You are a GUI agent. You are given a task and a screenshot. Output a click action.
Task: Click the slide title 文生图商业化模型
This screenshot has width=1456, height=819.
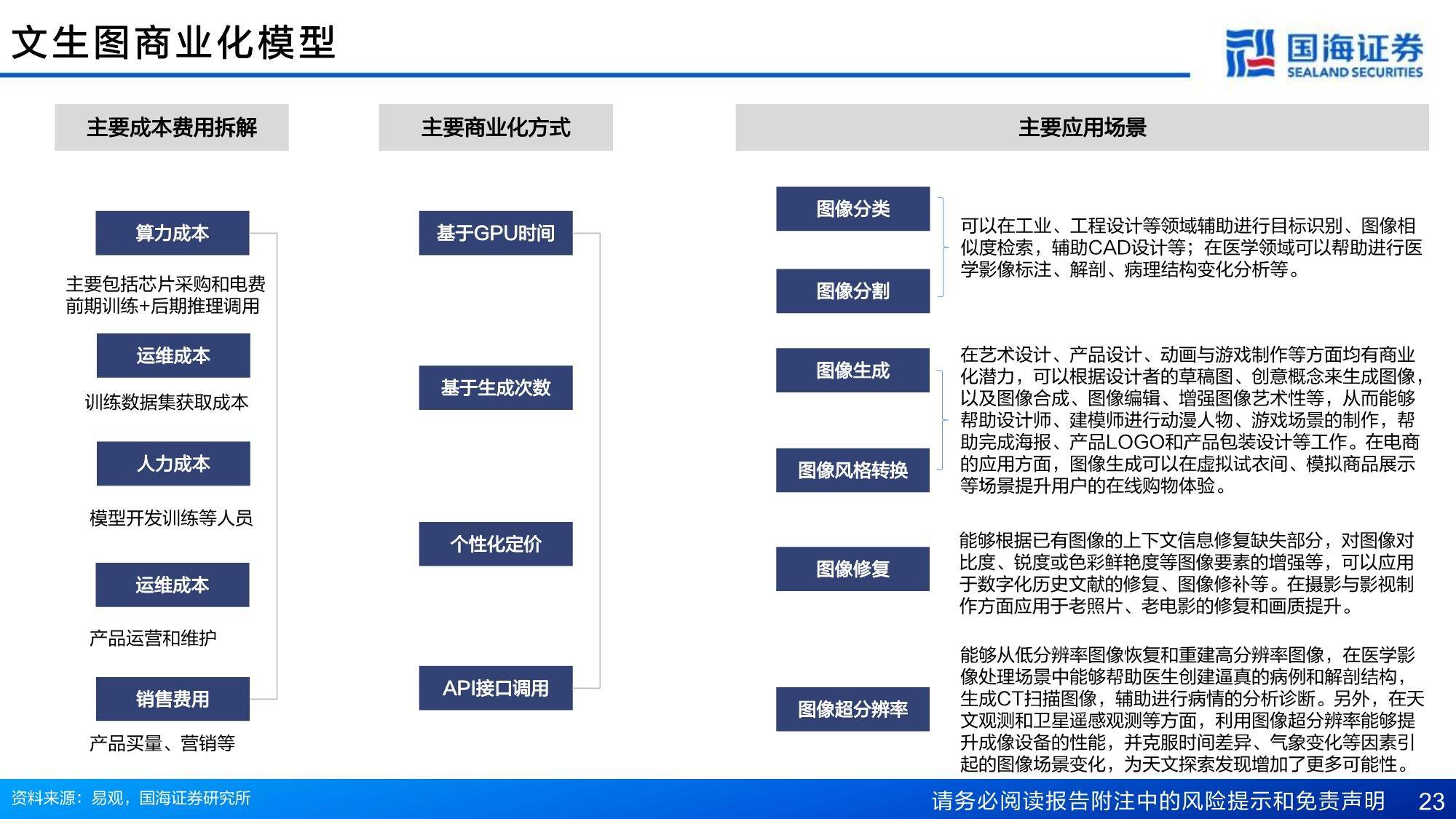pyautogui.click(x=173, y=42)
